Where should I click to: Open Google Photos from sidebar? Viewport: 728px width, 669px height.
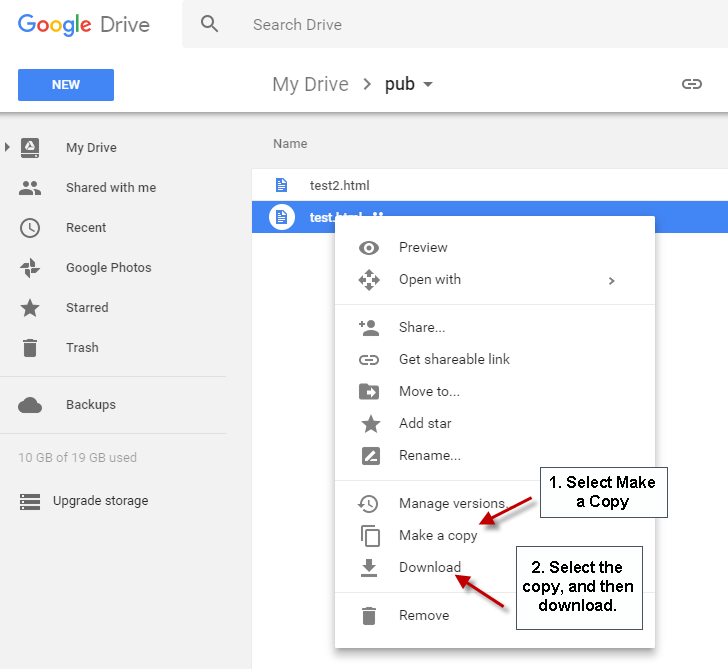point(109,267)
